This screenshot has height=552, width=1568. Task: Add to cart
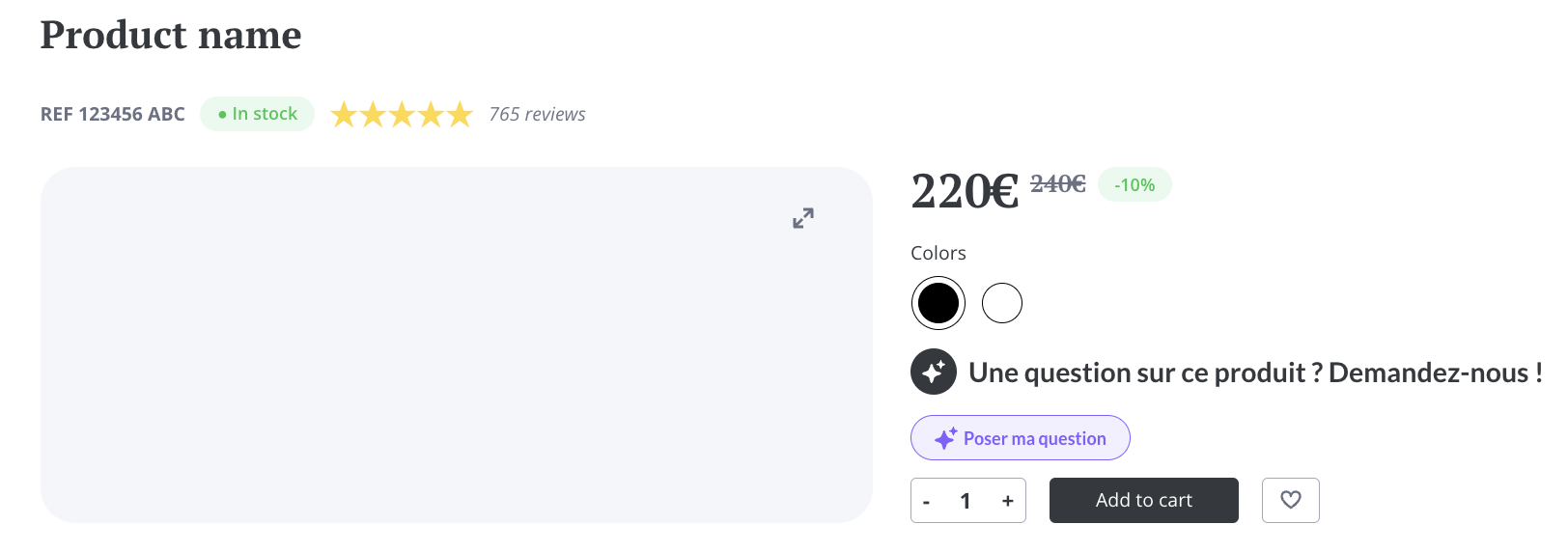pyautogui.click(x=1144, y=500)
